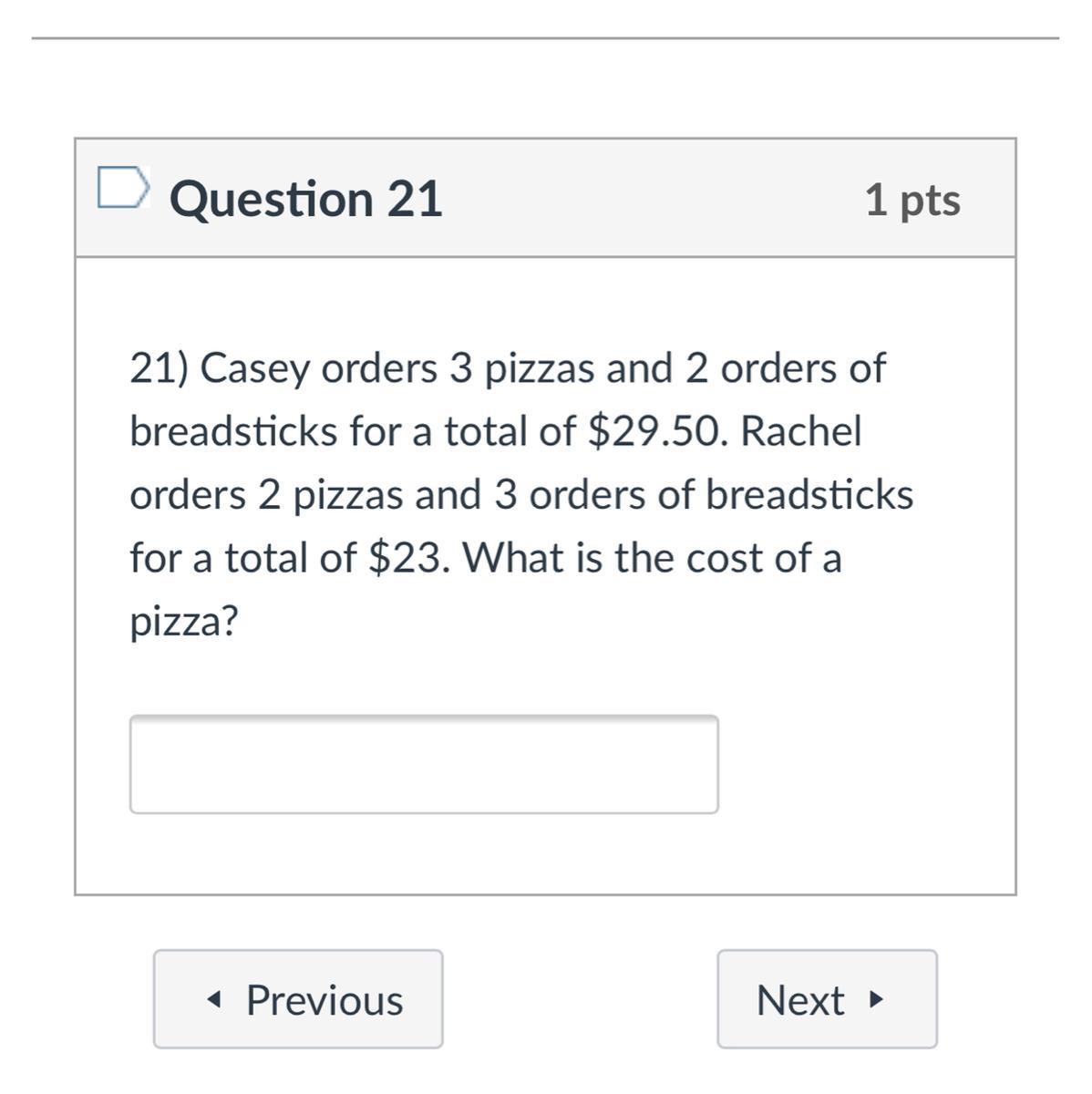The image size is (1092, 1094).
Task: Click the left arrow on Previous button
Action: pos(213,1000)
